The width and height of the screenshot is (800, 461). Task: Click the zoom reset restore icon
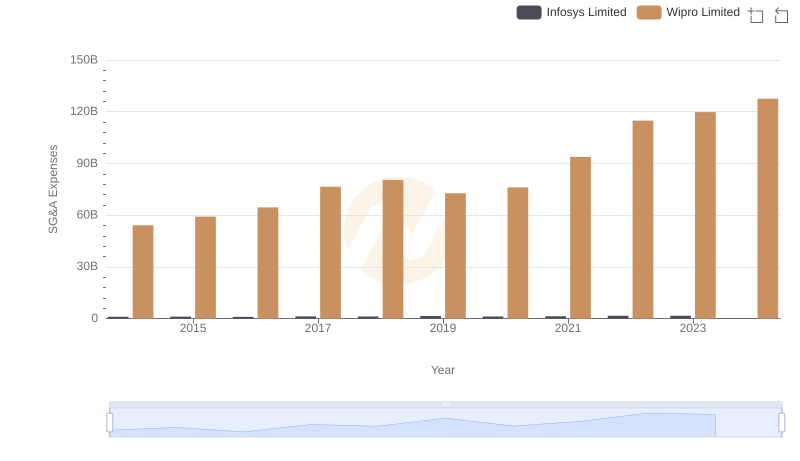tap(781, 15)
